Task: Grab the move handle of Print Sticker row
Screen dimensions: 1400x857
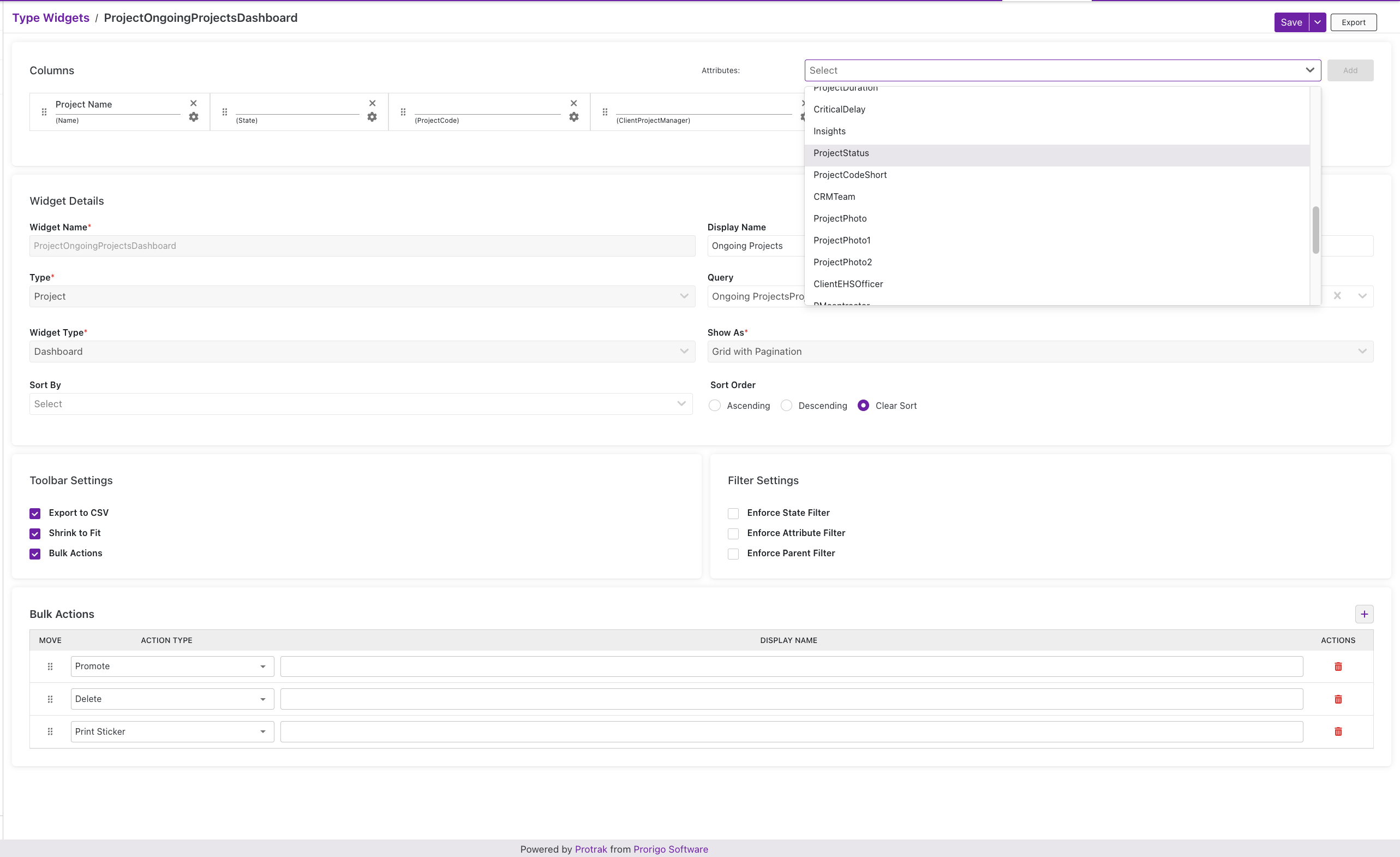Action: point(50,731)
